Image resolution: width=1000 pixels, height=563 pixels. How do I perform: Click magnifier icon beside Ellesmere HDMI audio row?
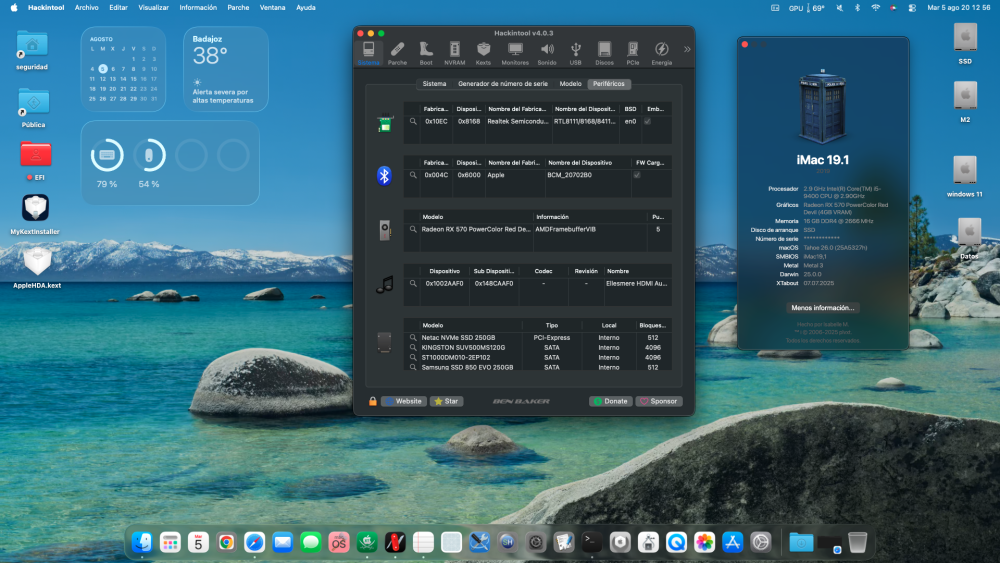(x=413, y=283)
